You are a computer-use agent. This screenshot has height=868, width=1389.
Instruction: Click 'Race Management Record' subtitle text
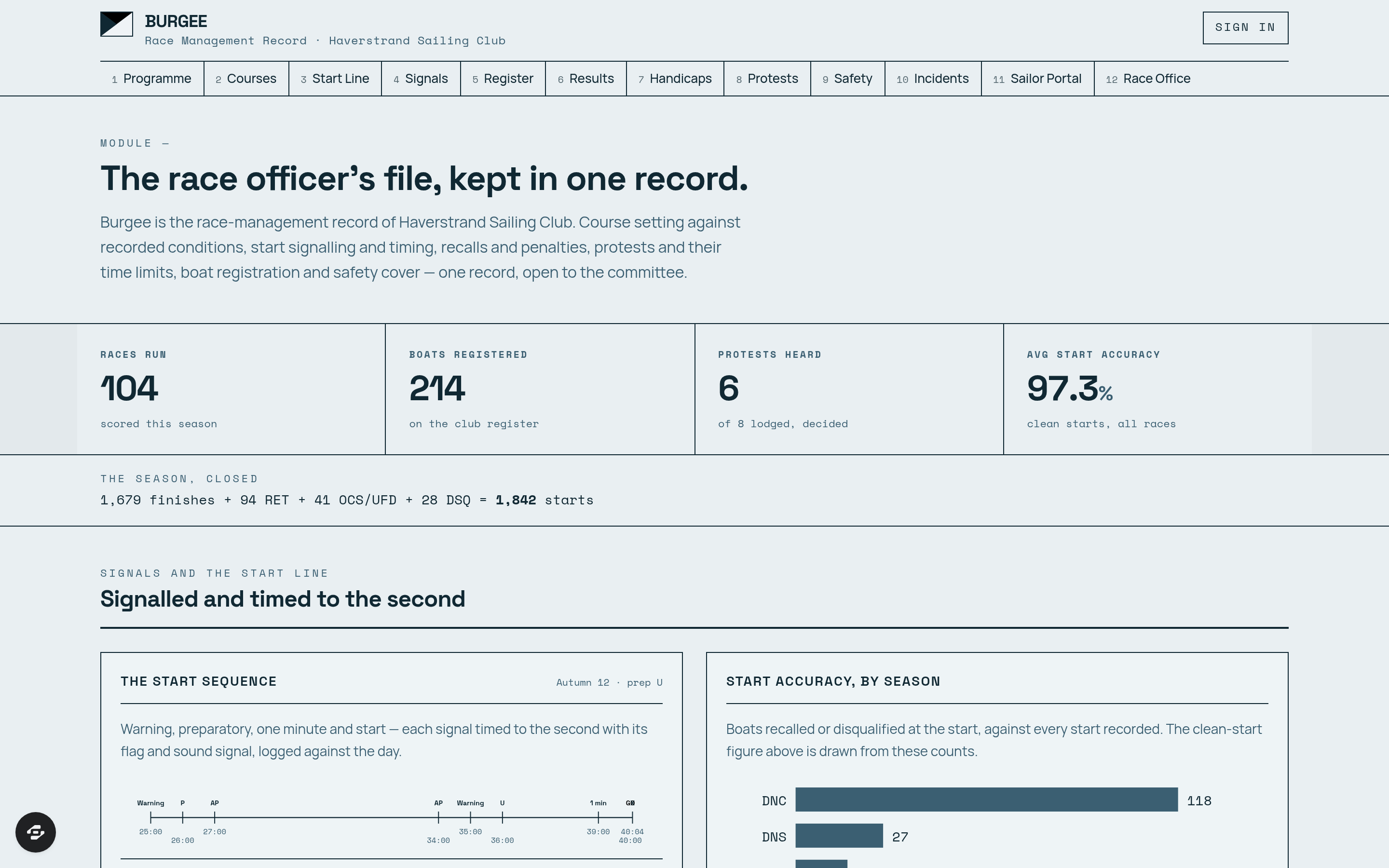[x=226, y=41]
